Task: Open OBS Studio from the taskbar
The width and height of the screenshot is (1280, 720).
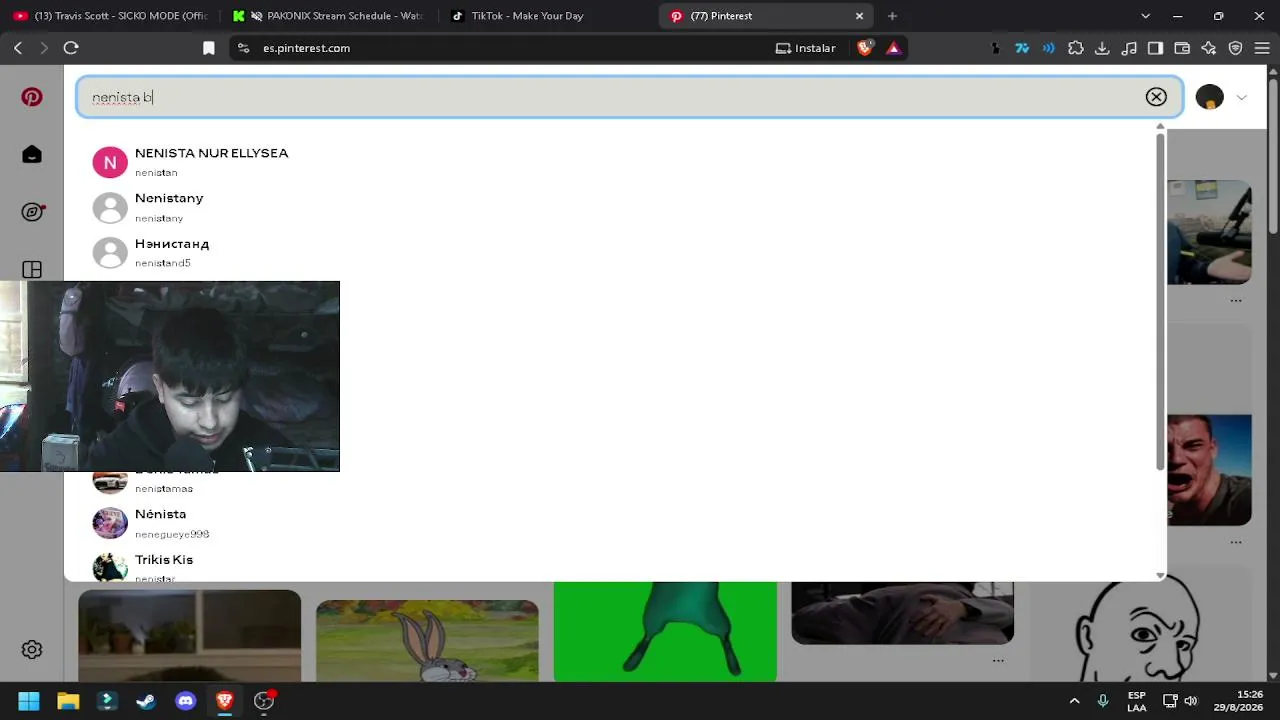Action: [264, 701]
